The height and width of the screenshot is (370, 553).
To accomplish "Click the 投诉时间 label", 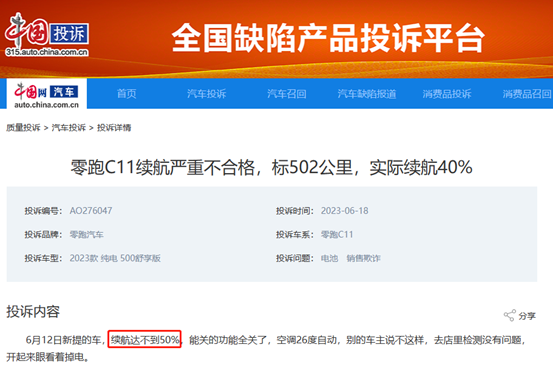I will tap(295, 211).
